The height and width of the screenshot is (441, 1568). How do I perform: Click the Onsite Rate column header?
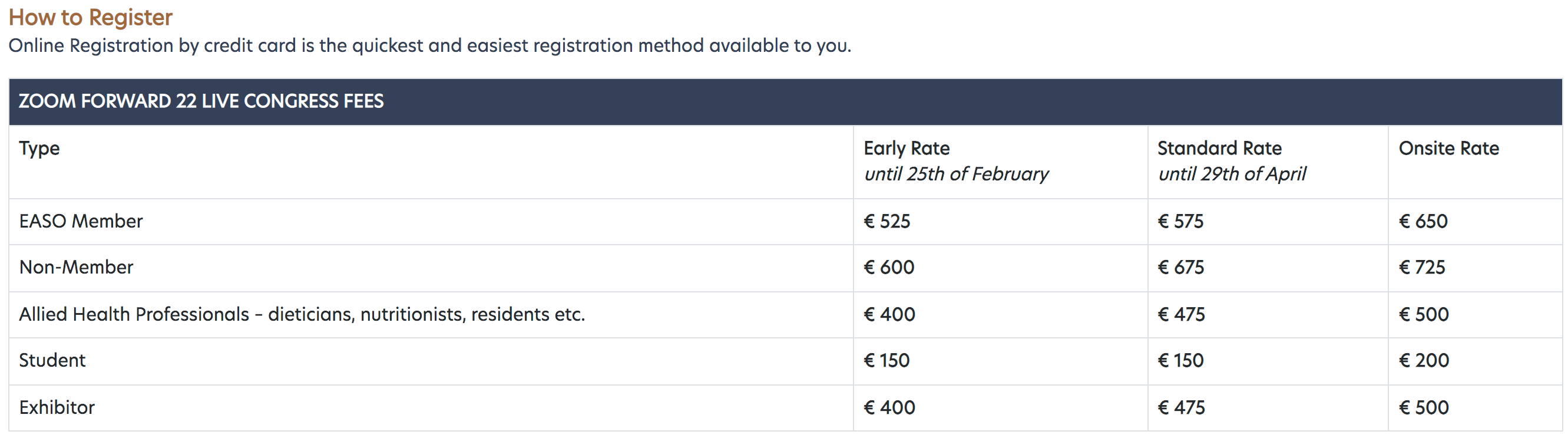1448,148
